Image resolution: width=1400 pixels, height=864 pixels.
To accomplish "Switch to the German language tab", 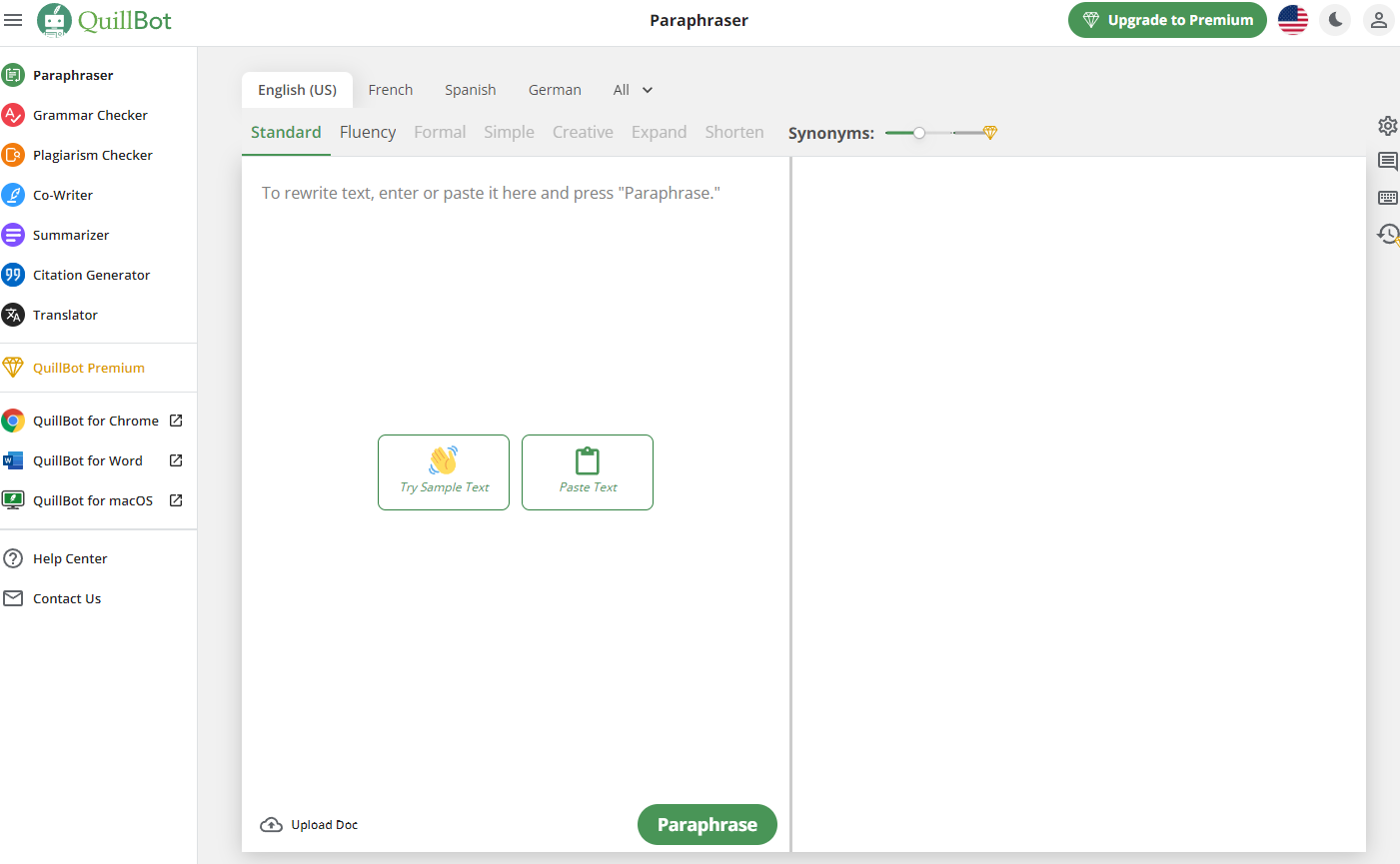I will [555, 90].
